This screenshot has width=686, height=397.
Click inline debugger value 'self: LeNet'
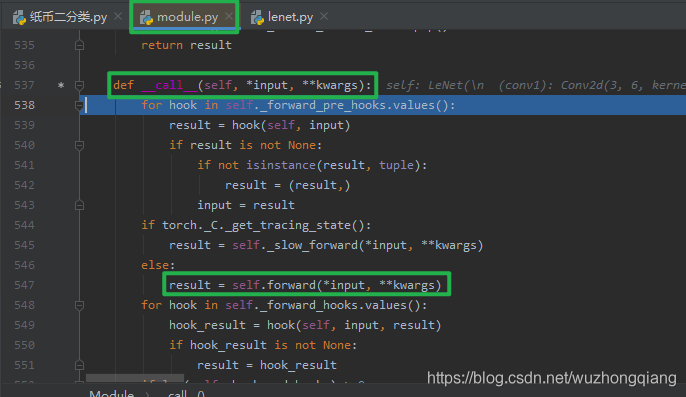pos(536,85)
